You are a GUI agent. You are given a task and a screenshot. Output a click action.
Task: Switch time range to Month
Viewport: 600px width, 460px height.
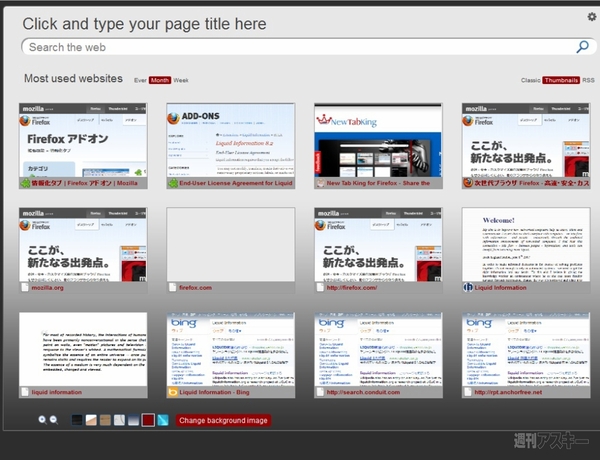(x=160, y=80)
